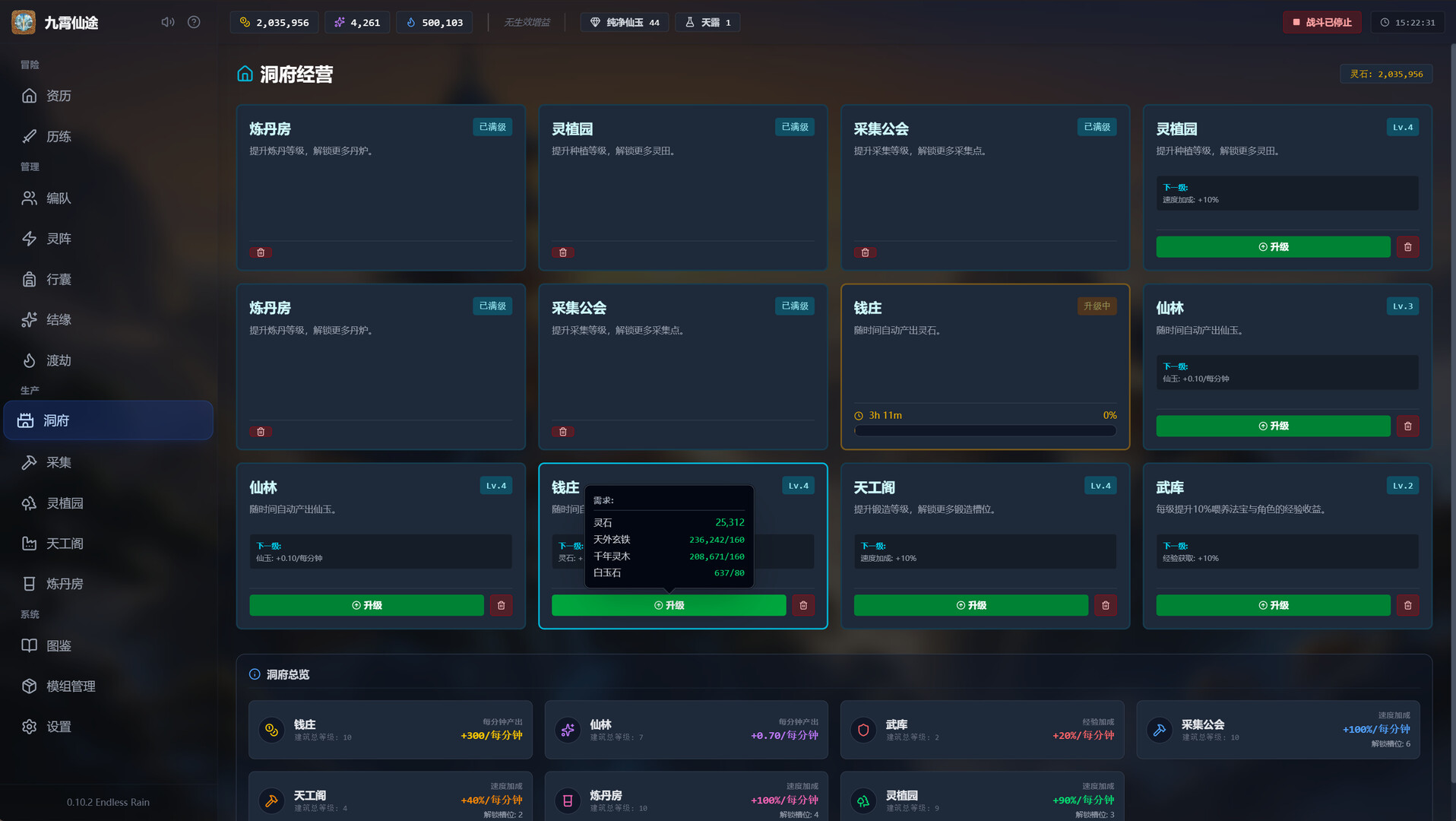Expand the 生产 sidebar section
Image resolution: width=1456 pixels, height=821 pixels.
click(29, 390)
